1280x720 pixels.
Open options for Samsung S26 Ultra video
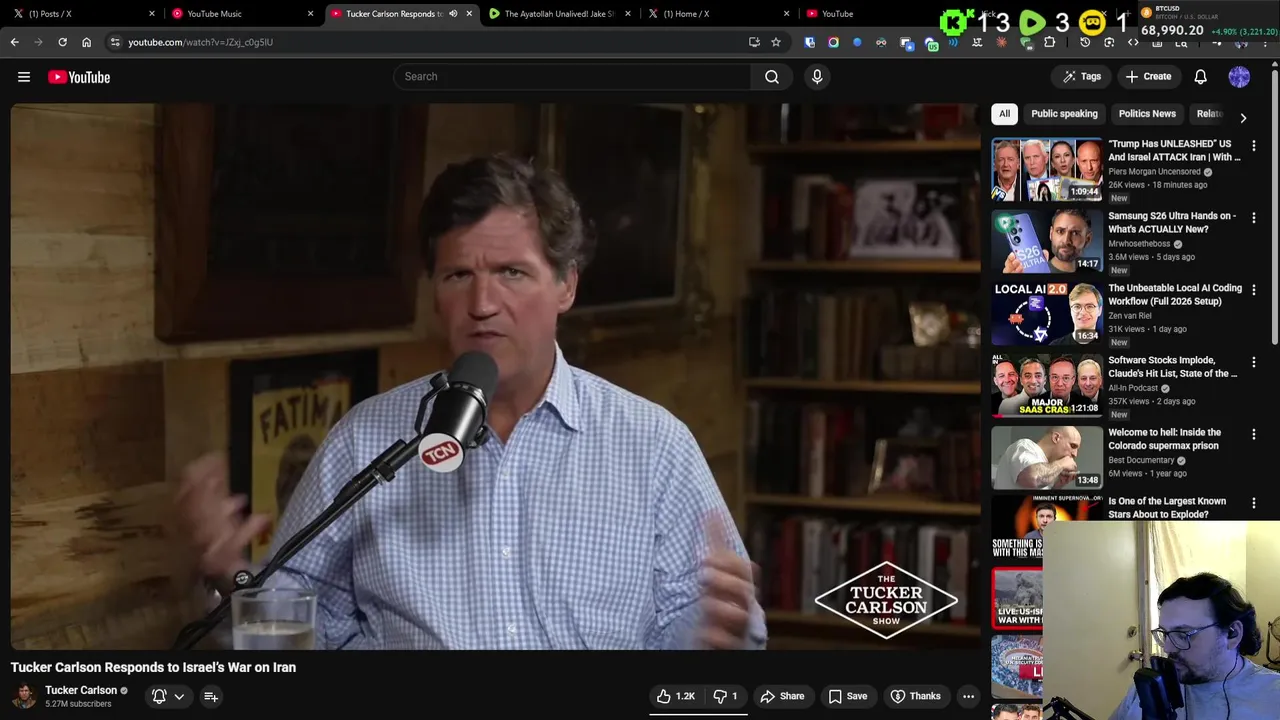(x=1254, y=218)
